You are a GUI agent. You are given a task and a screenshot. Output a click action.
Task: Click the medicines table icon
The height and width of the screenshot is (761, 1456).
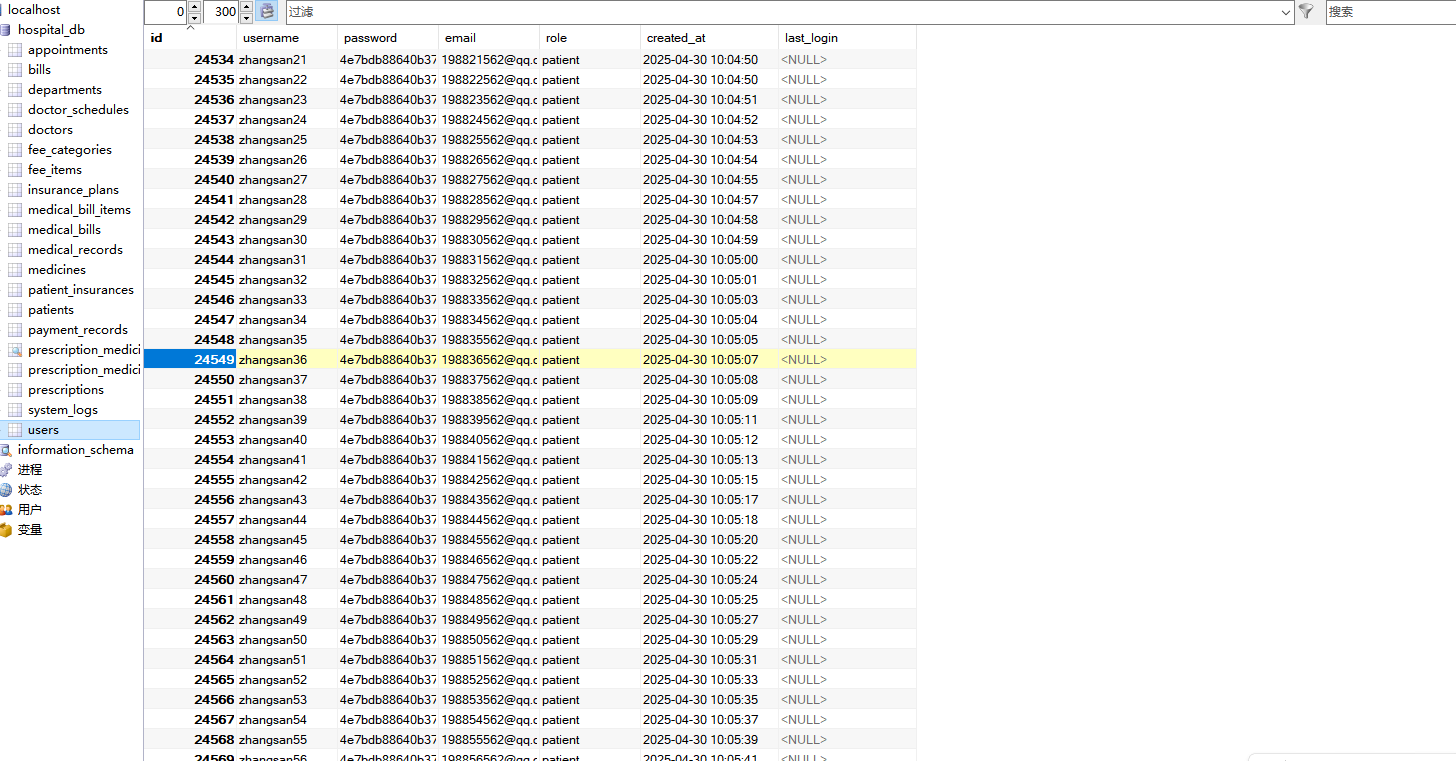(x=15, y=270)
